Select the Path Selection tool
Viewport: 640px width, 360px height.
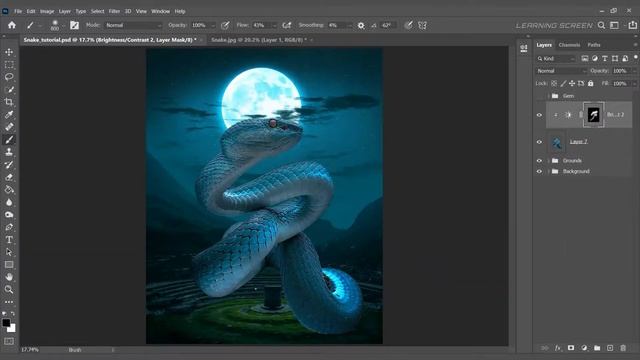(x=9, y=252)
